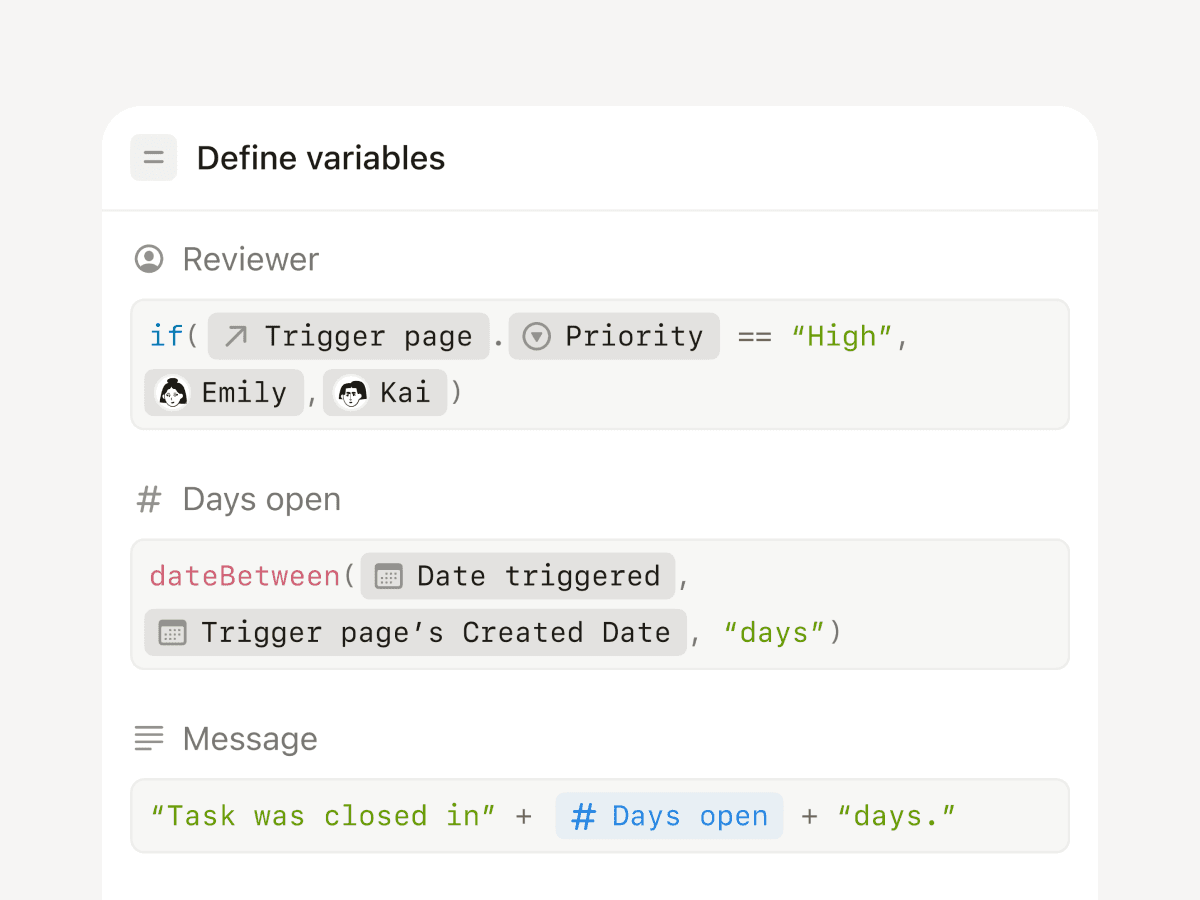Click the Date triggered calendar icon
The image size is (1200, 900).
coord(388,577)
